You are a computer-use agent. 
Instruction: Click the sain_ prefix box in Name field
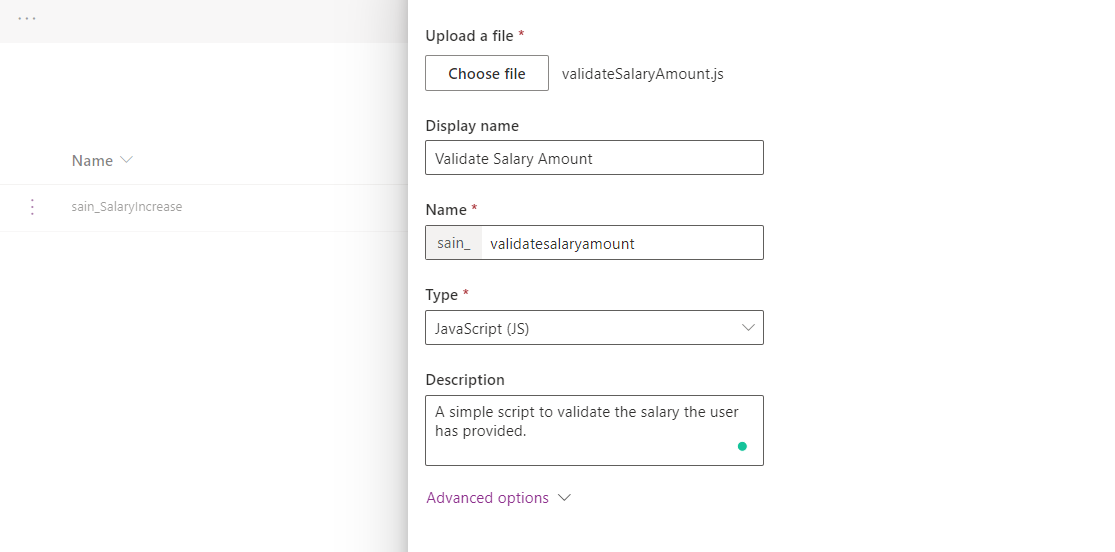(453, 243)
